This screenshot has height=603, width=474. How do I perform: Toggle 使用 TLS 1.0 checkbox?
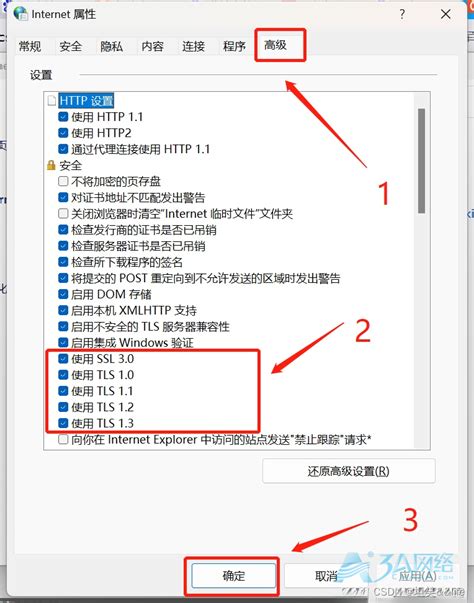[x=63, y=375]
